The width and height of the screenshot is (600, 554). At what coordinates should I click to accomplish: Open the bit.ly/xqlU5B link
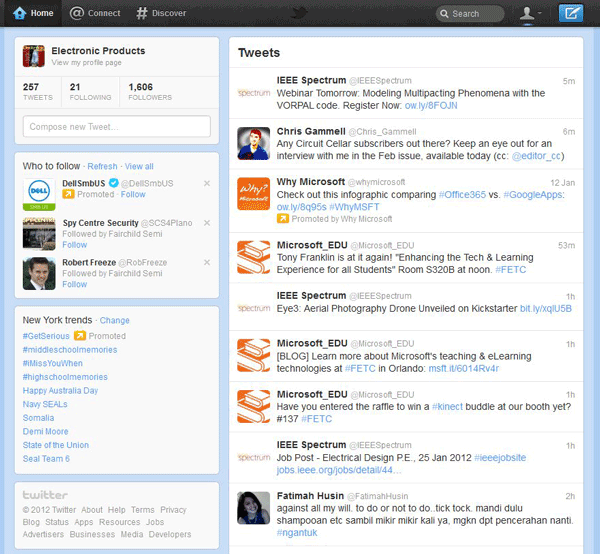pyautogui.click(x=546, y=308)
